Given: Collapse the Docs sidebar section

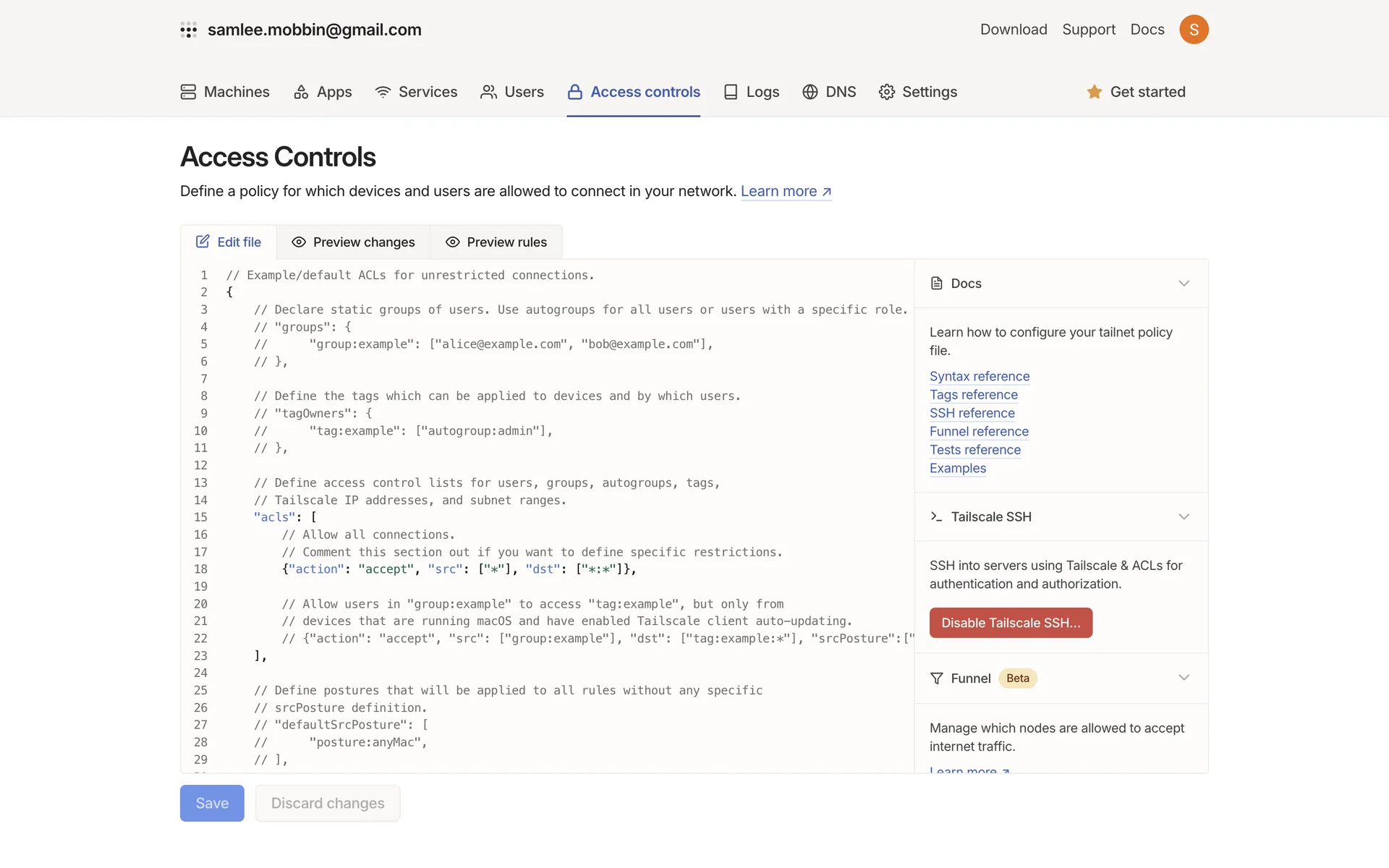Looking at the screenshot, I should pyautogui.click(x=1184, y=284).
